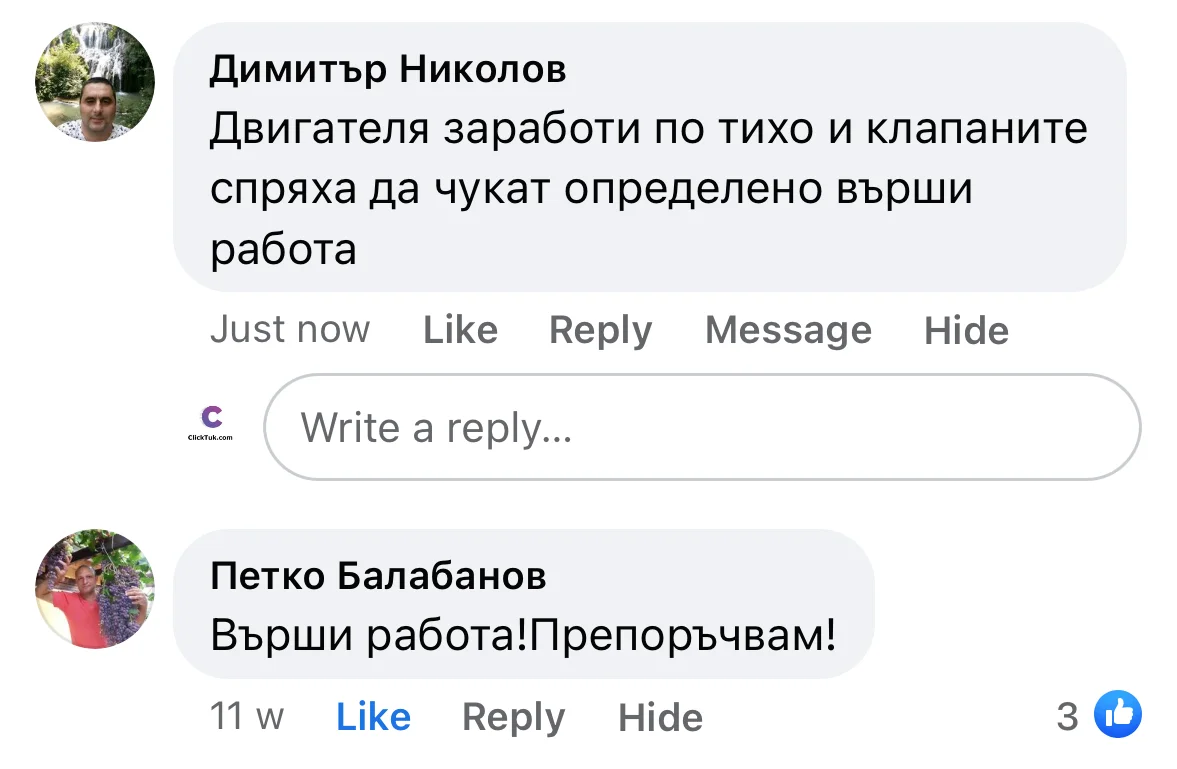Message Димитър Николов from his comment
Screen dimensions: 1177x769
pos(788,330)
